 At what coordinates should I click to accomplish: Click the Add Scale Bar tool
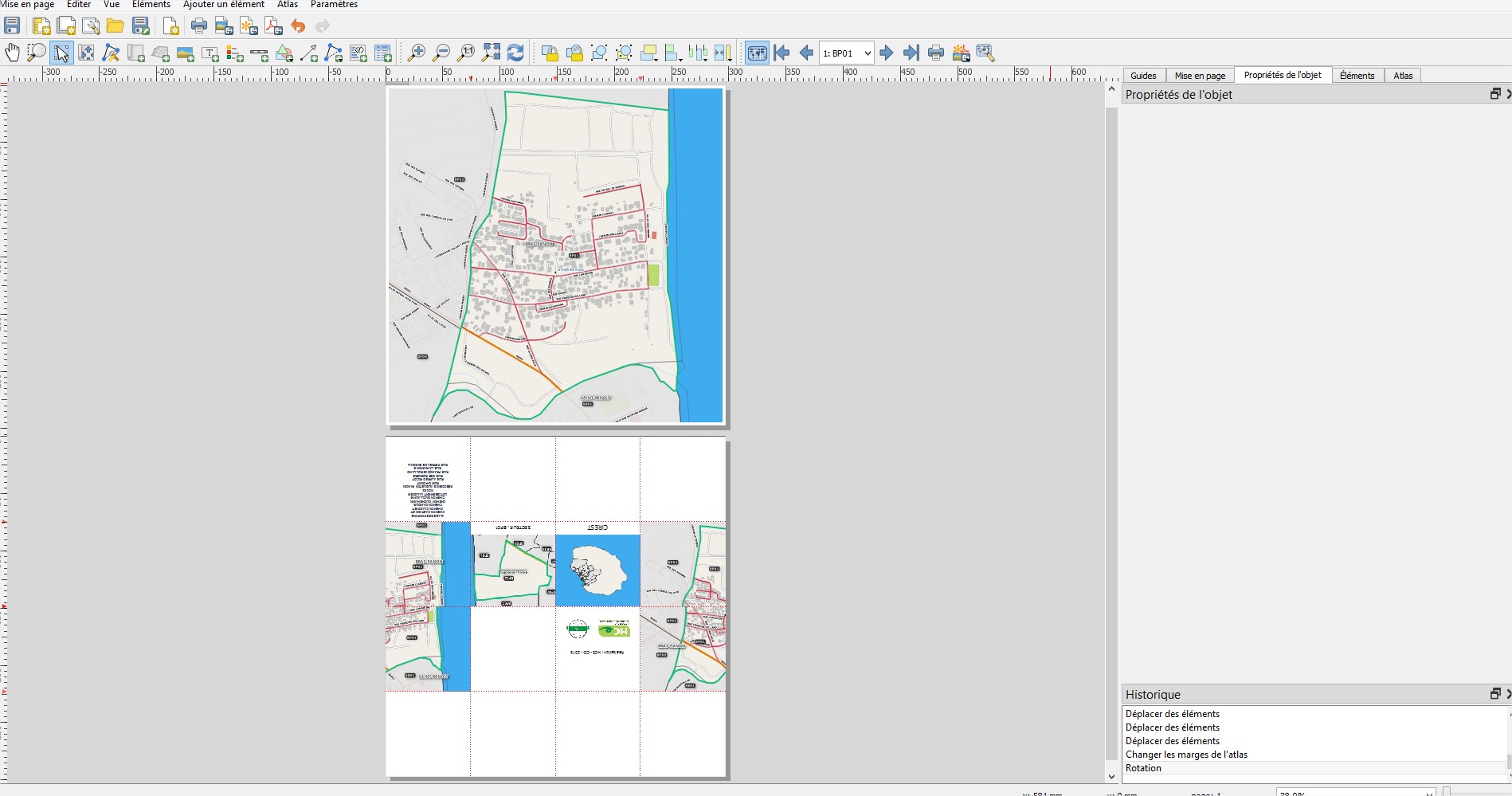point(260,53)
